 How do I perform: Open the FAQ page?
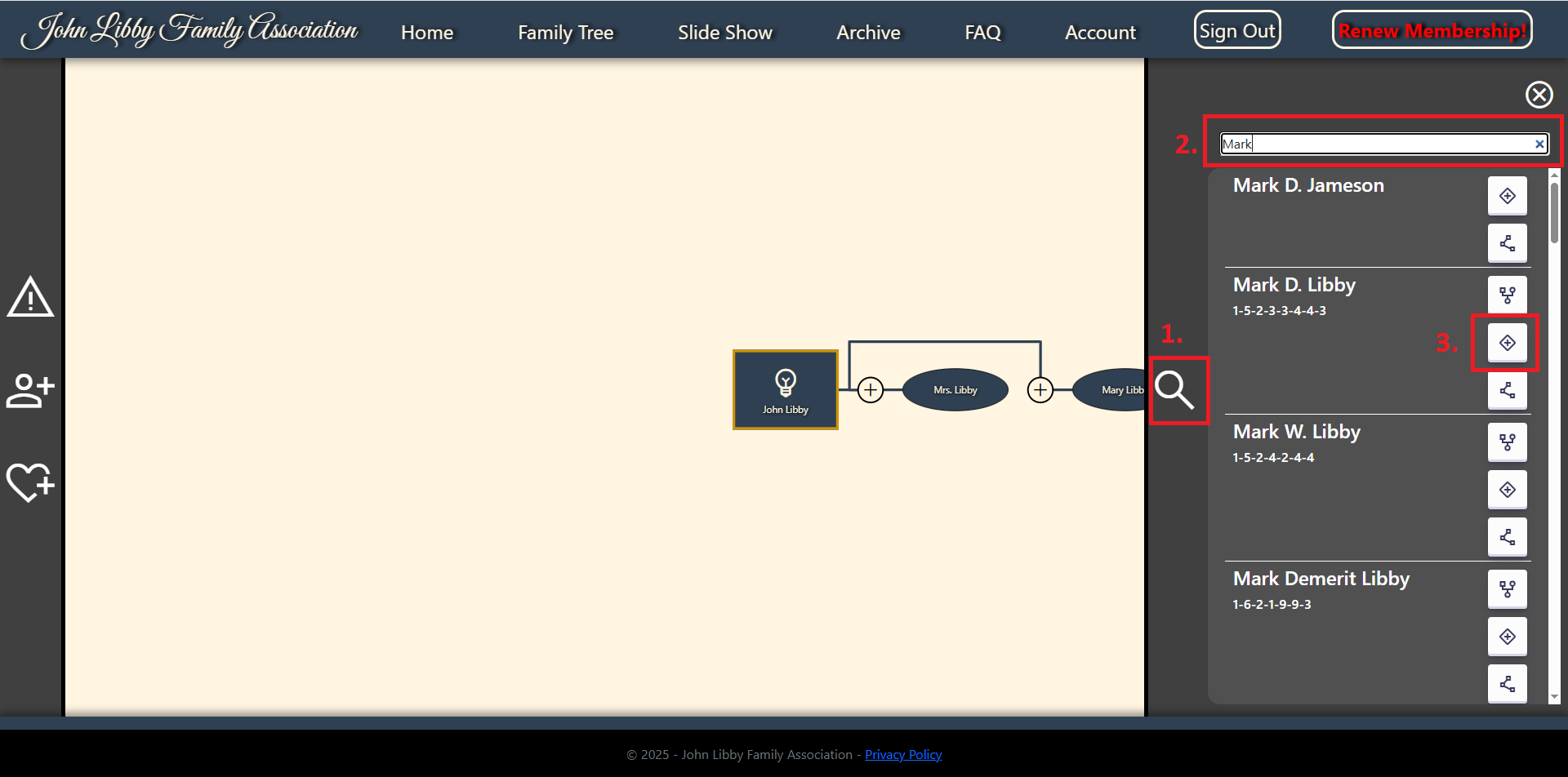click(982, 33)
